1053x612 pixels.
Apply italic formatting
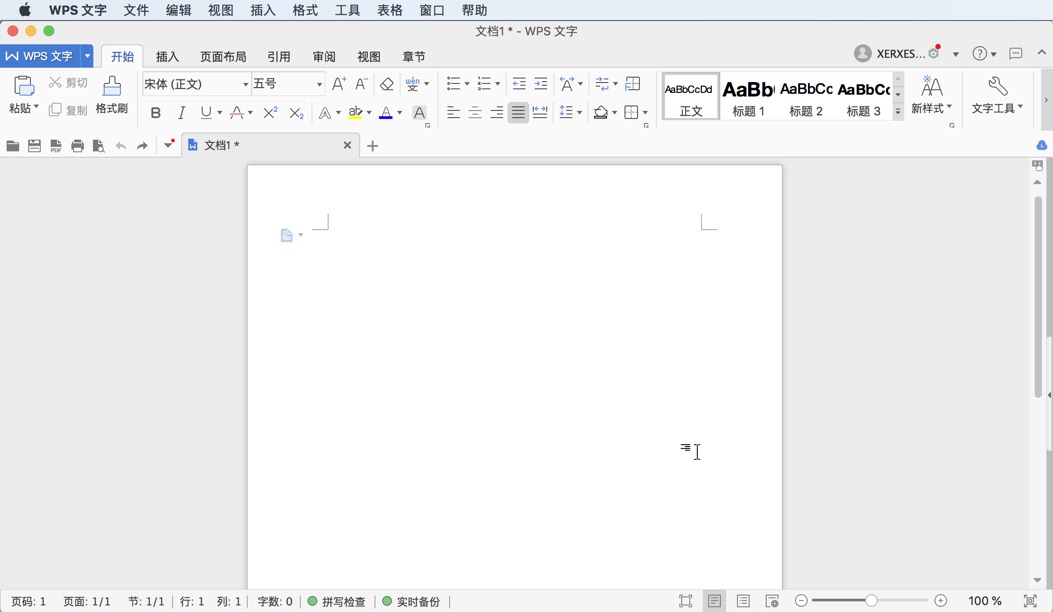181,112
